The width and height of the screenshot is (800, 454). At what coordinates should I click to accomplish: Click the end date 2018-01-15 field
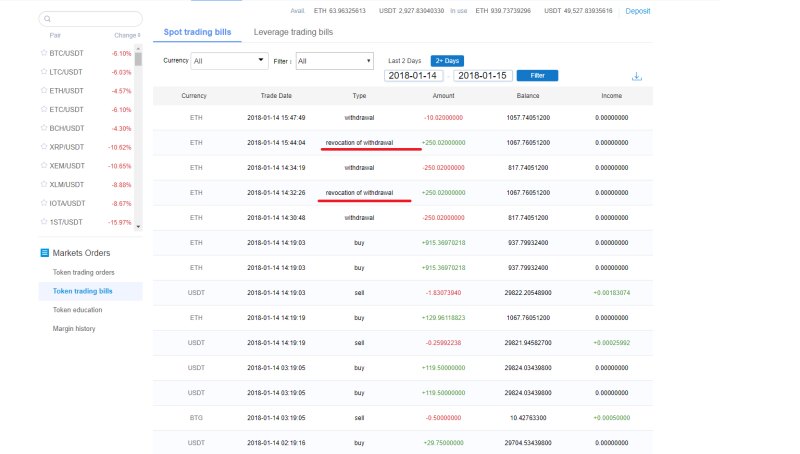point(483,76)
